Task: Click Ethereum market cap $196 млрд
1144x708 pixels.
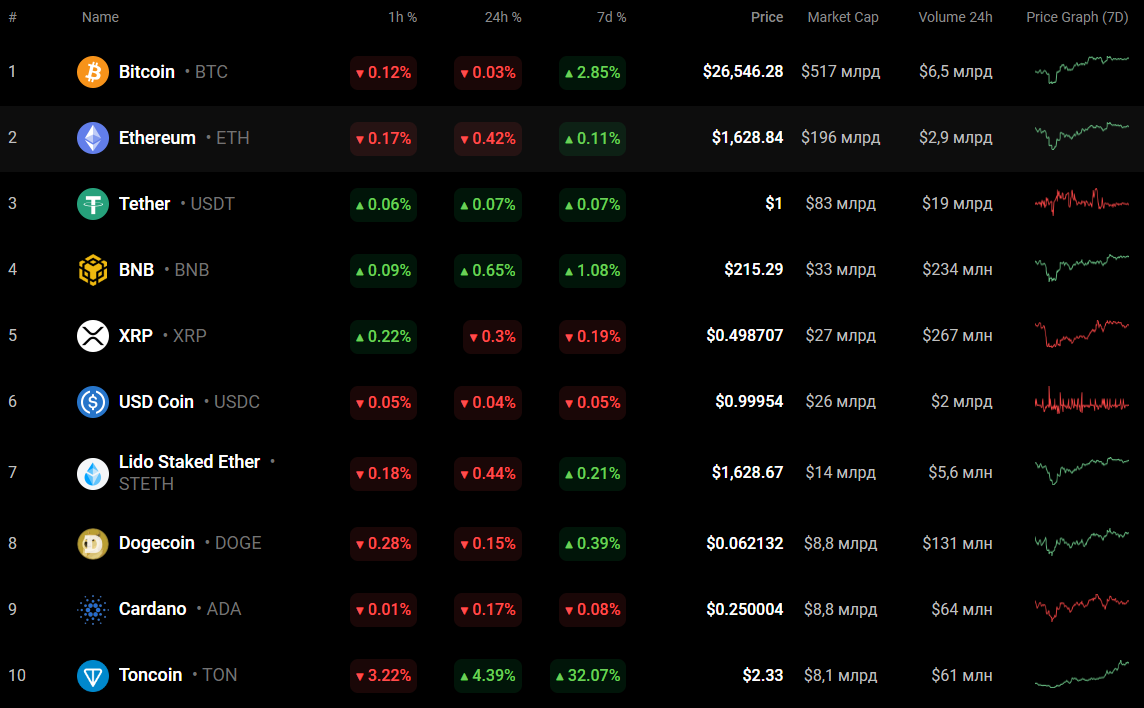Action: click(840, 137)
